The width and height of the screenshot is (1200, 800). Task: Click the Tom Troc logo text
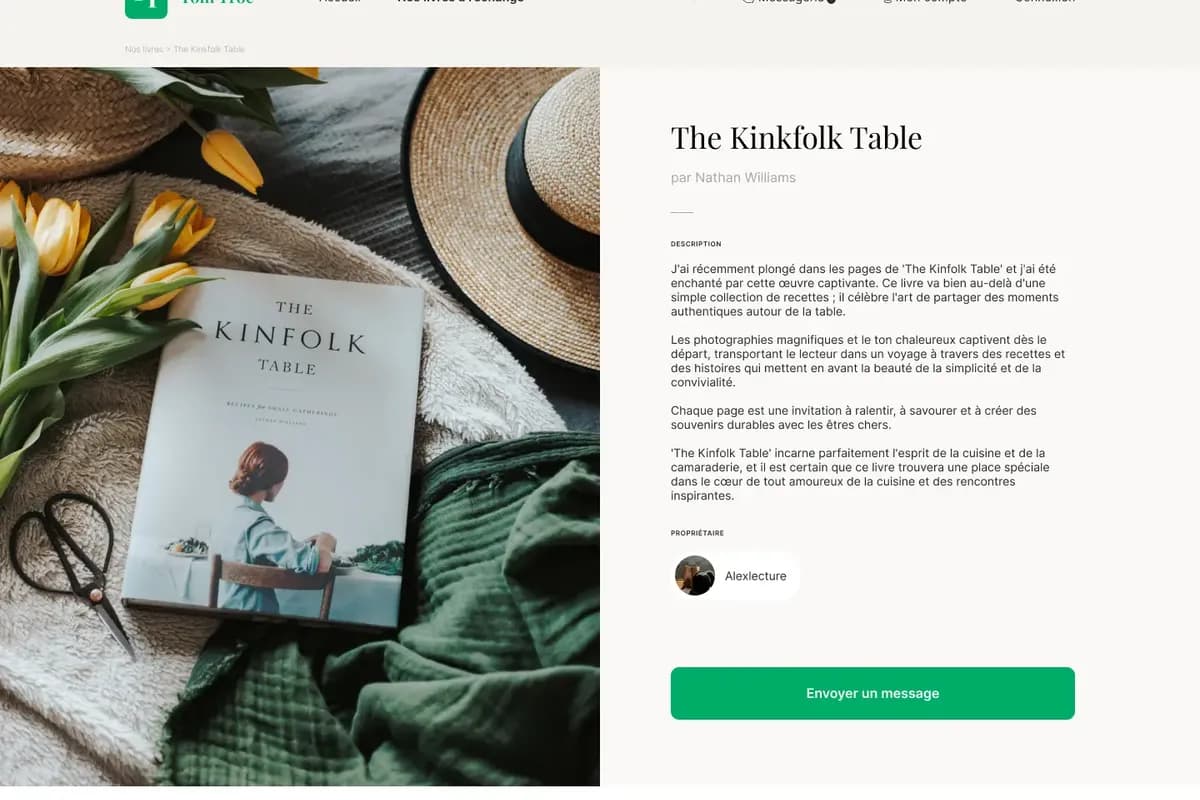click(x=217, y=2)
